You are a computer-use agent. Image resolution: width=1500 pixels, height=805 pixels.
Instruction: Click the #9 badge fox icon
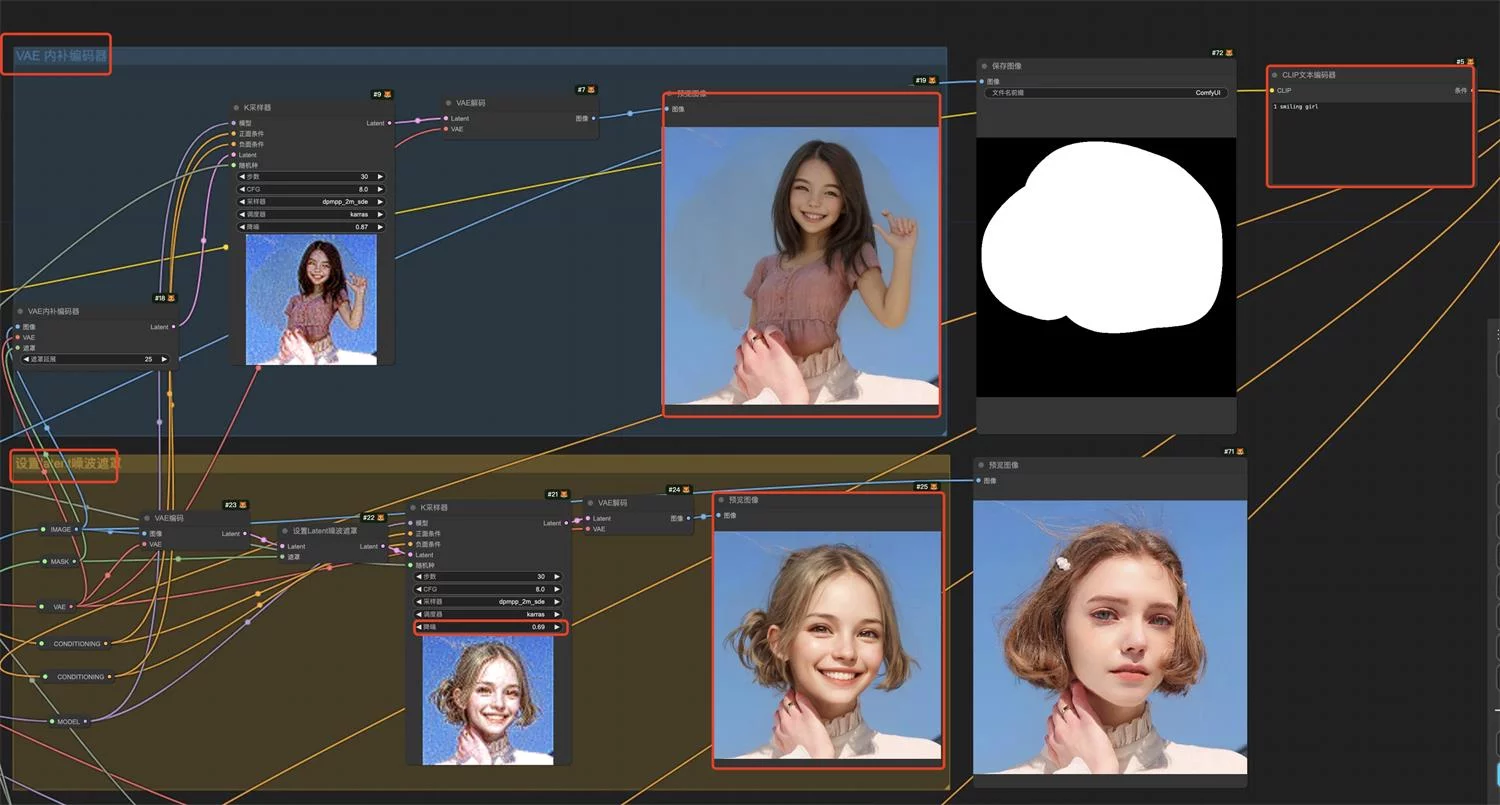point(387,94)
